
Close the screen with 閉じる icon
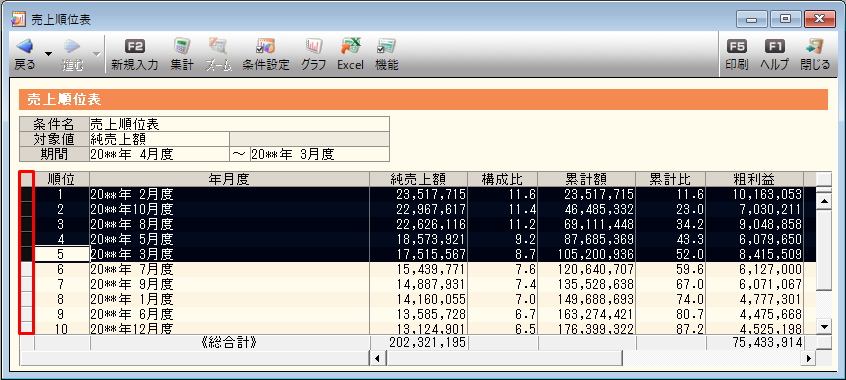tap(815, 46)
